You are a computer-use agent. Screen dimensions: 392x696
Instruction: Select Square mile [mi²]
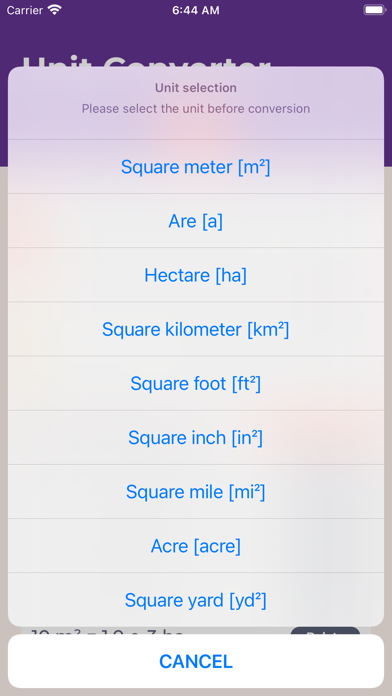point(196,491)
